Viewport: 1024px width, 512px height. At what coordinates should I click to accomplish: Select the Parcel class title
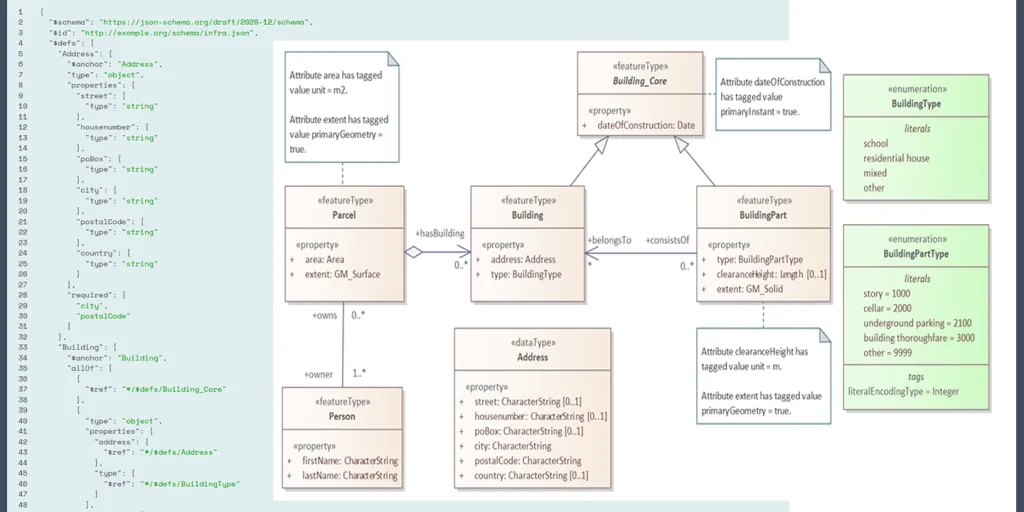344,215
